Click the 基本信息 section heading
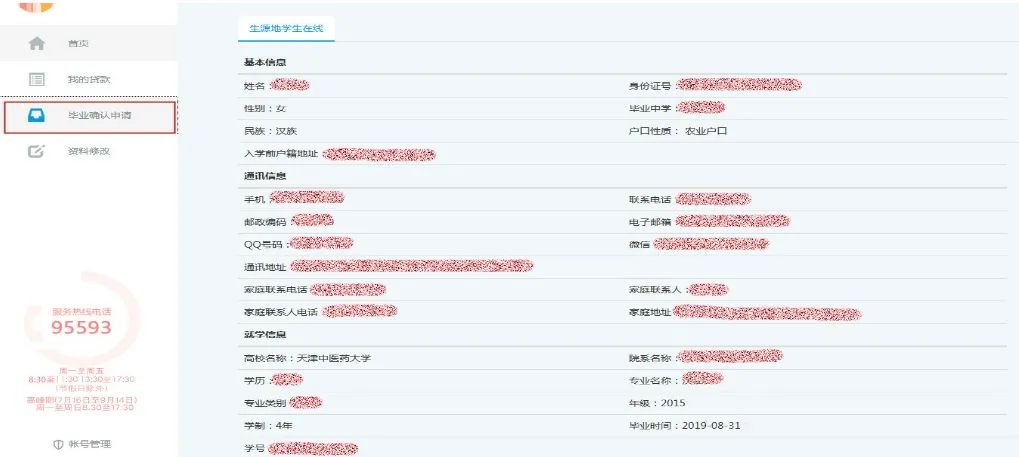 coord(258,62)
